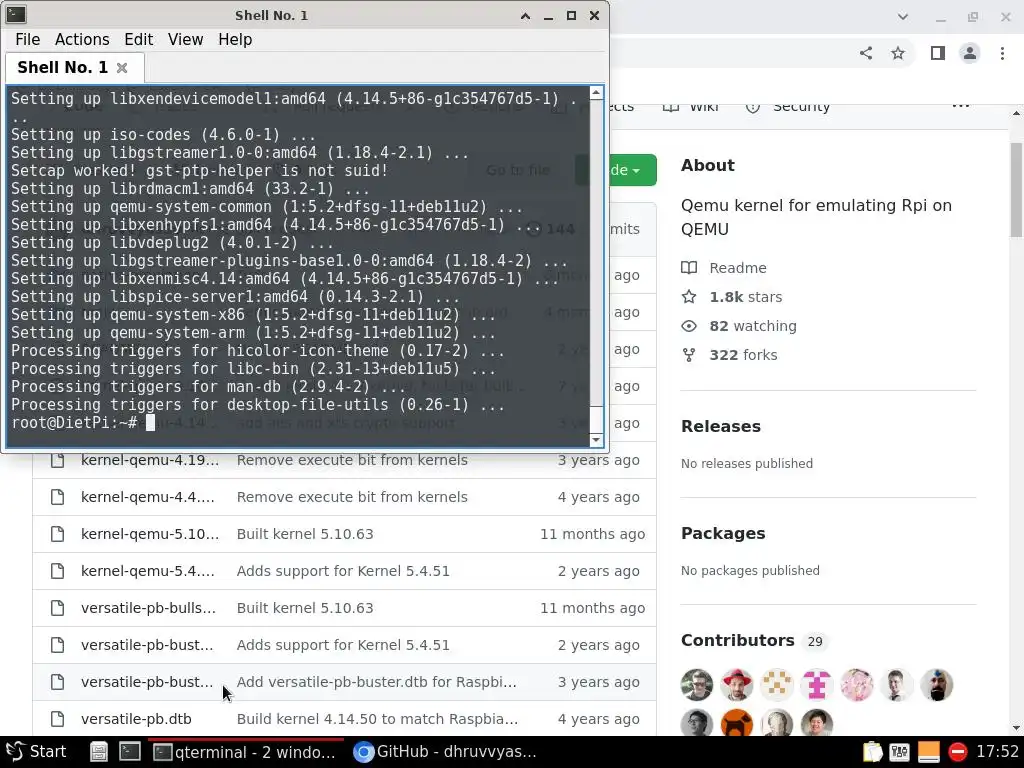Image resolution: width=1024 pixels, height=768 pixels.
Task: Click the book icon beside Readme
Action: click(x=689, y=268)
